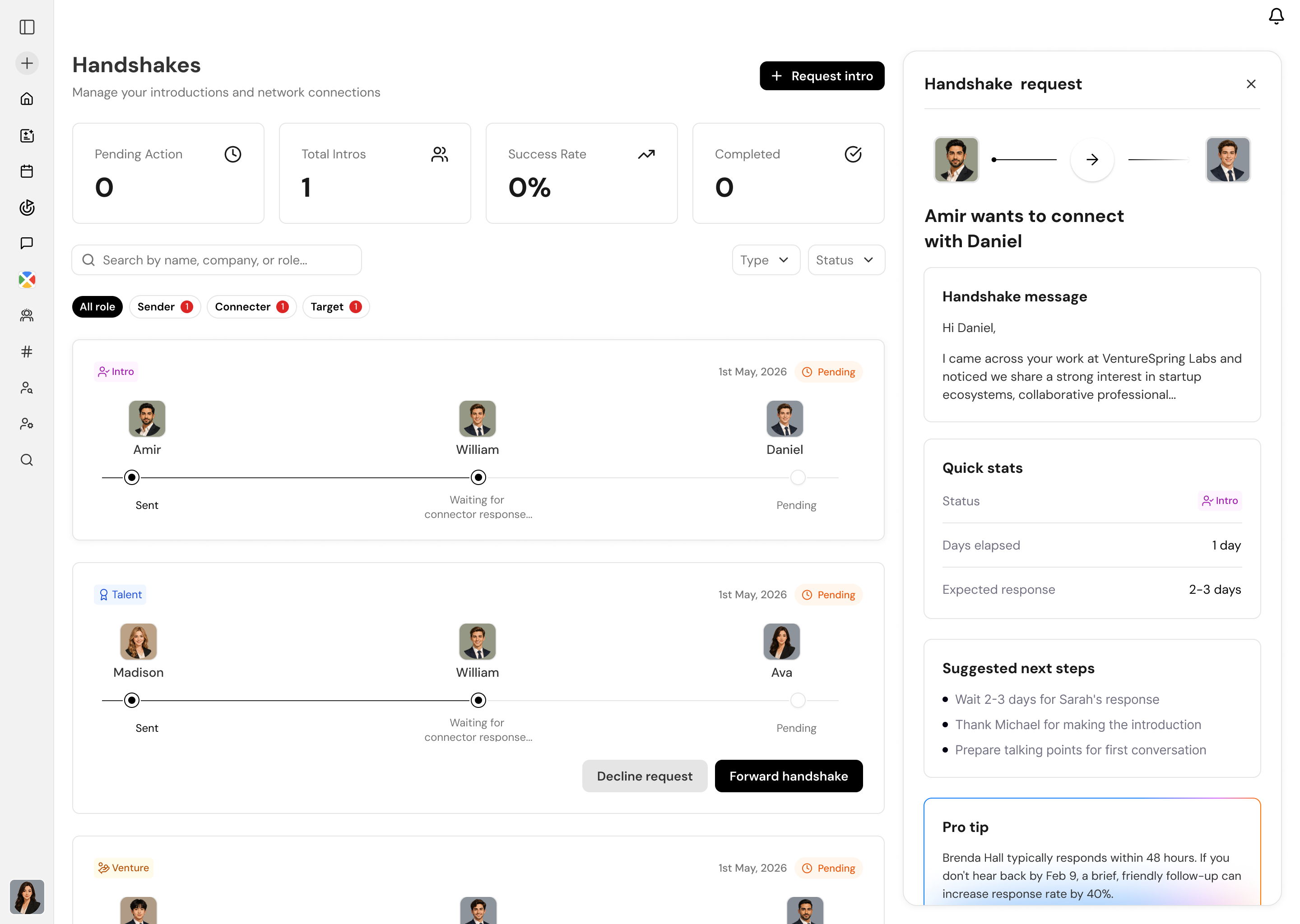Click the checkmark icon on Completed card
1300x924 pixels.
[853, 154]
